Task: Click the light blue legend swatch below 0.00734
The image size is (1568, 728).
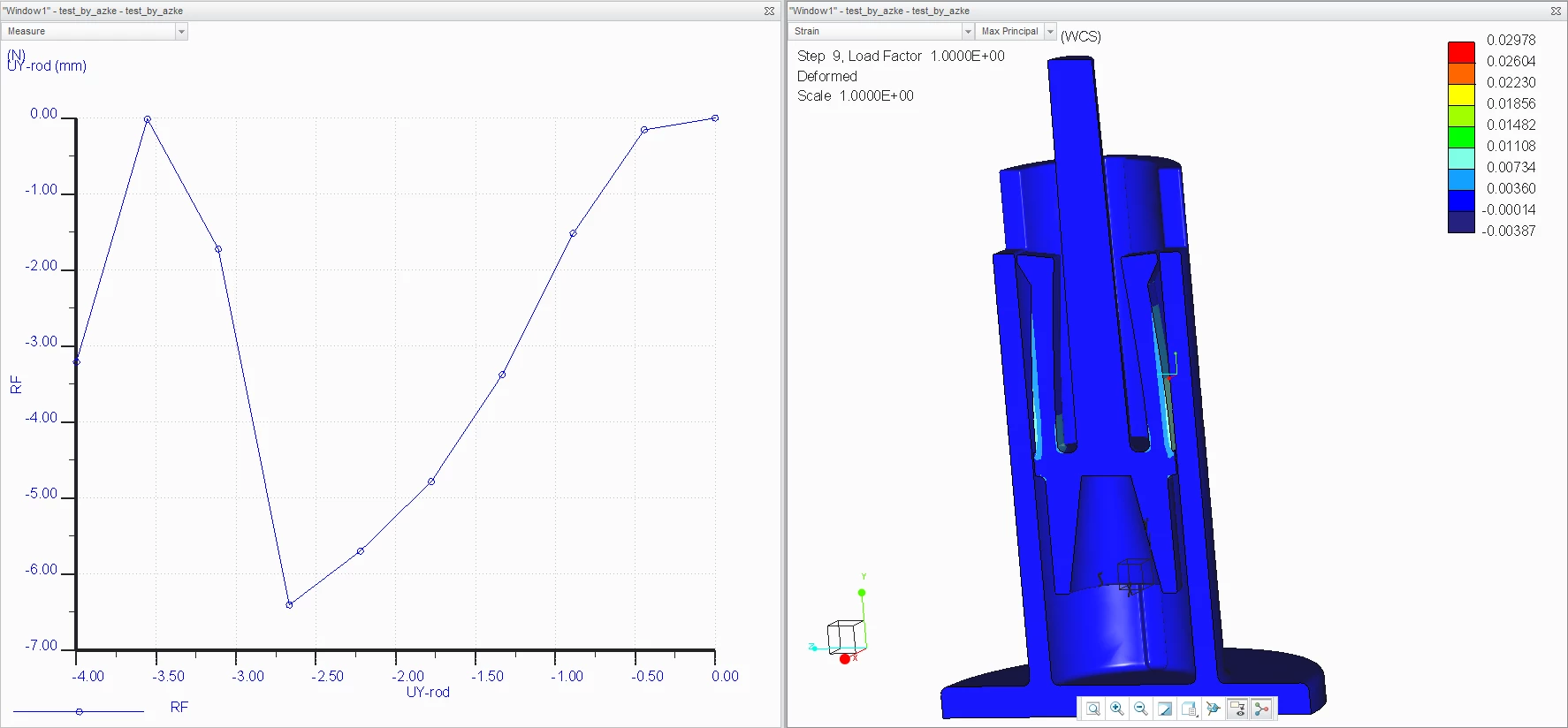Action: click(1461, 179)
